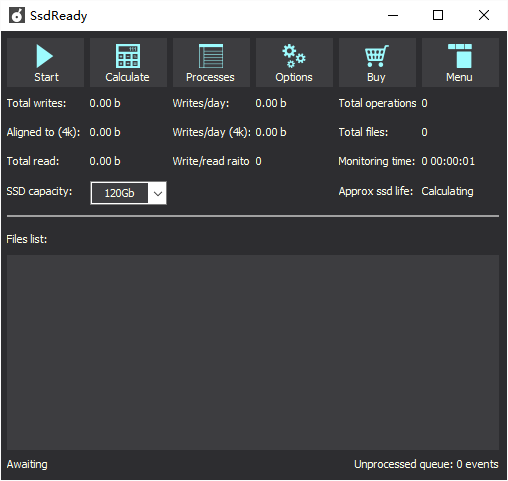Image resolution: width=508 pixels, height=481 pixels.
Task: Click the Start button label
Action: (46, 77)
